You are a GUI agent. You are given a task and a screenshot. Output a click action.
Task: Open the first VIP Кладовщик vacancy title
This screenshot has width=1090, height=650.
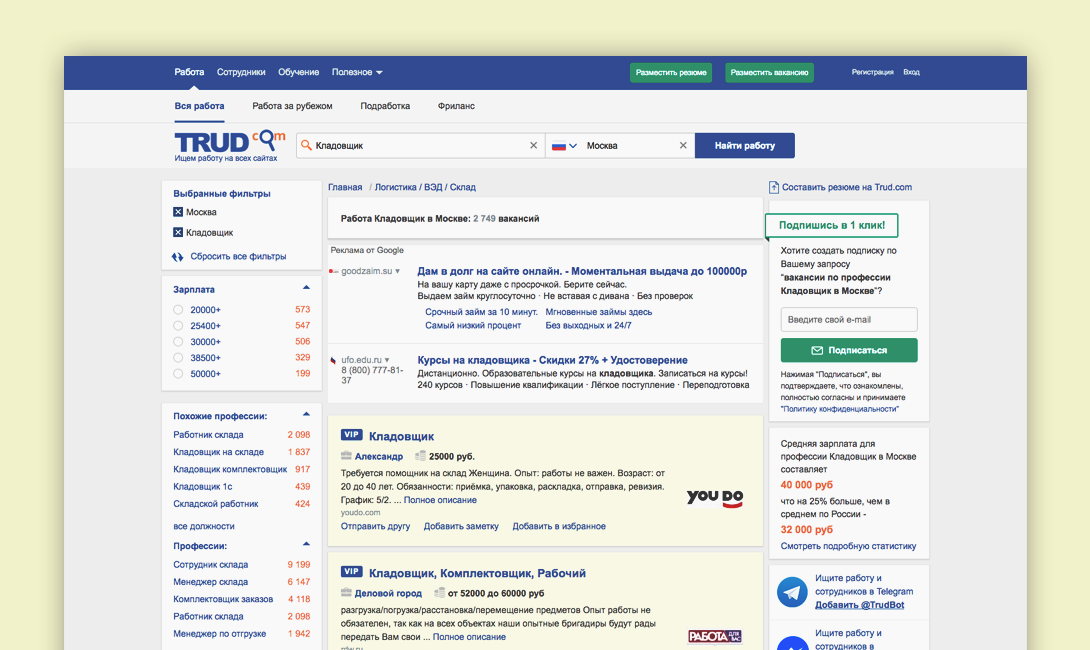point(401,436)
